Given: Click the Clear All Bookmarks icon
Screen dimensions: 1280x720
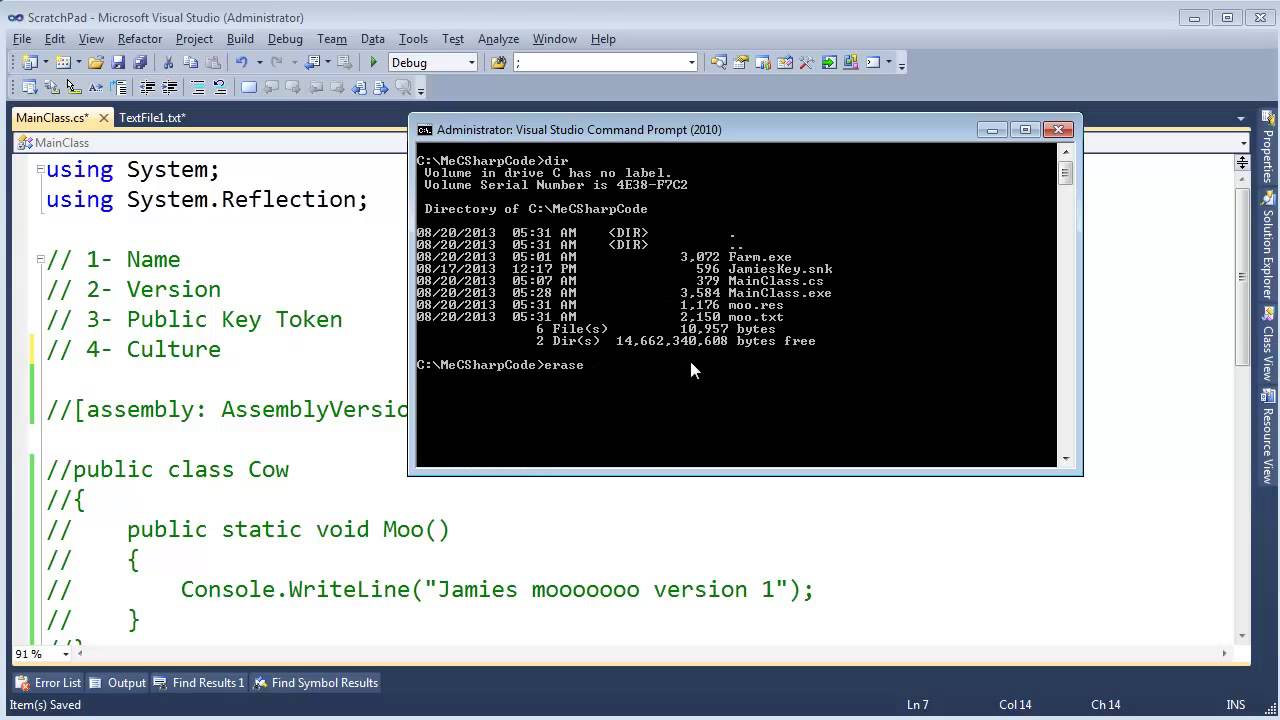Looking at the screenshot, I should point(403,88).
